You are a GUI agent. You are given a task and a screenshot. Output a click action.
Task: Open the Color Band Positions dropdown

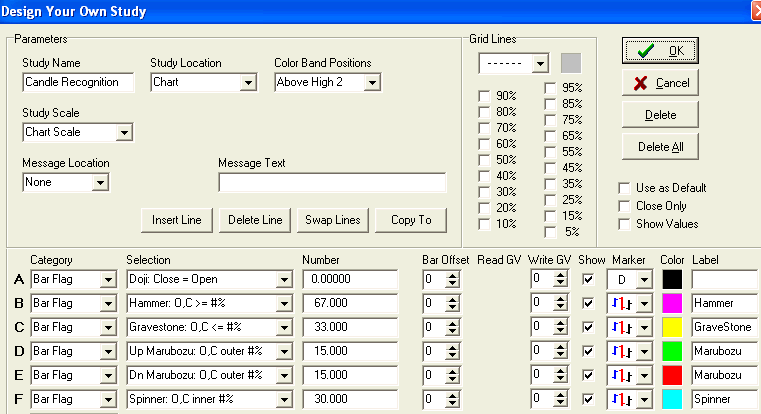pyautogui.click(x=372, y=83)
